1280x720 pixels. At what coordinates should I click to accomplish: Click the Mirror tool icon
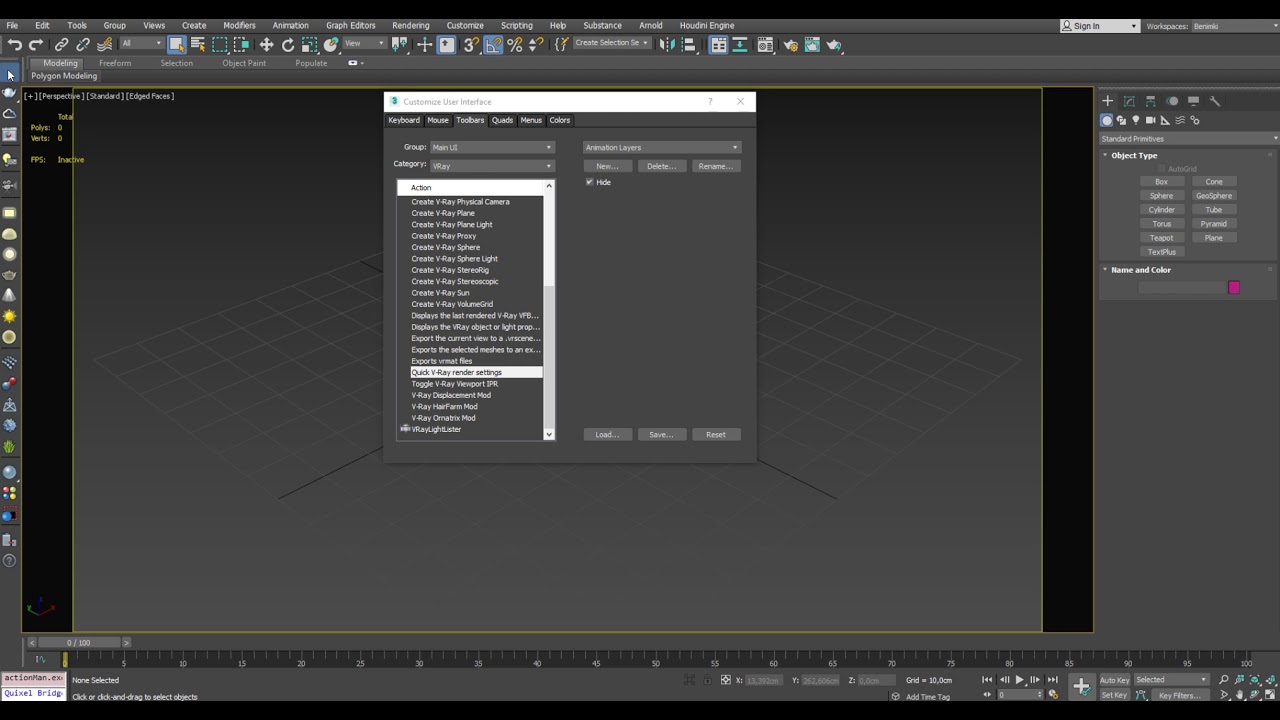pos(667,44)
